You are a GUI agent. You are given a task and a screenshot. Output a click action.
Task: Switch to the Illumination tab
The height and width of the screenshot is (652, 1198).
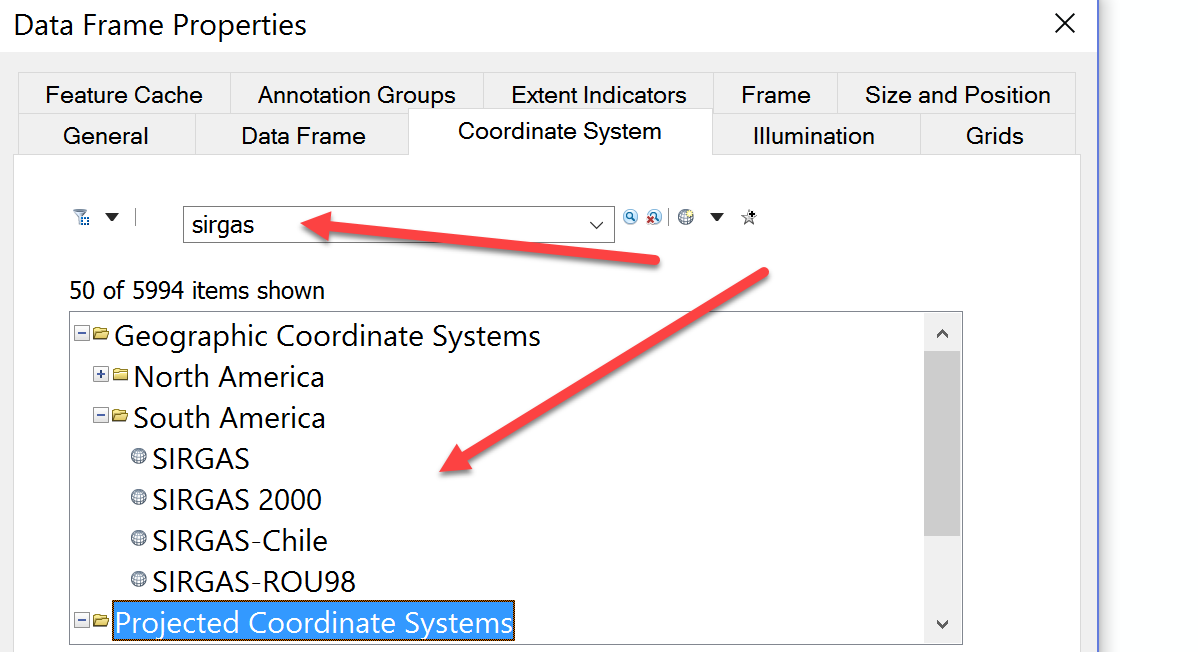pyautogui.click(x=813, y=136)
